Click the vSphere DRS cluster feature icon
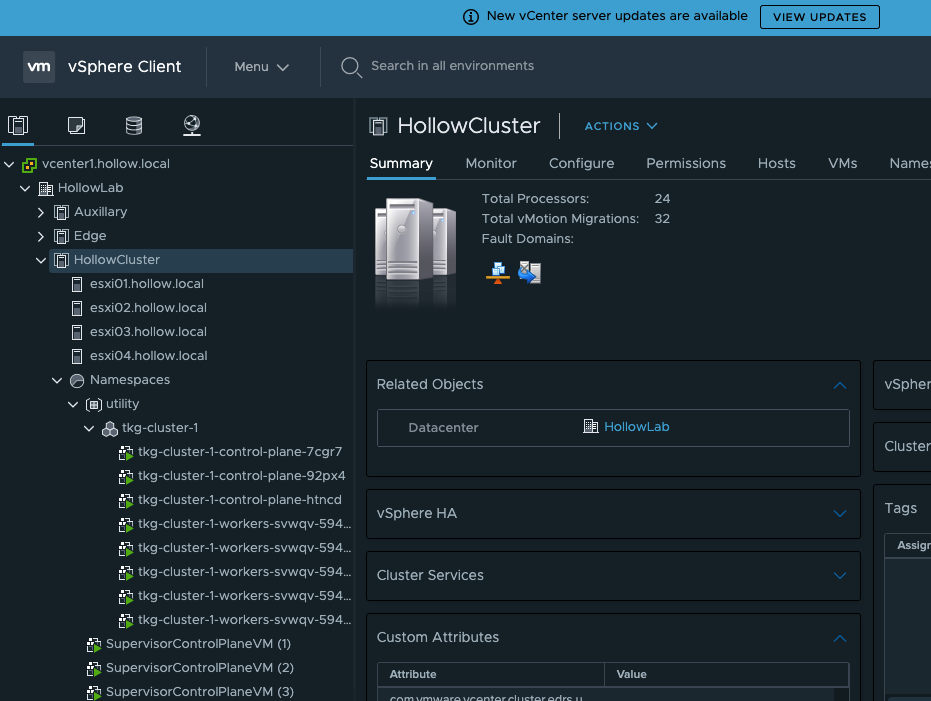 [497, 272]
